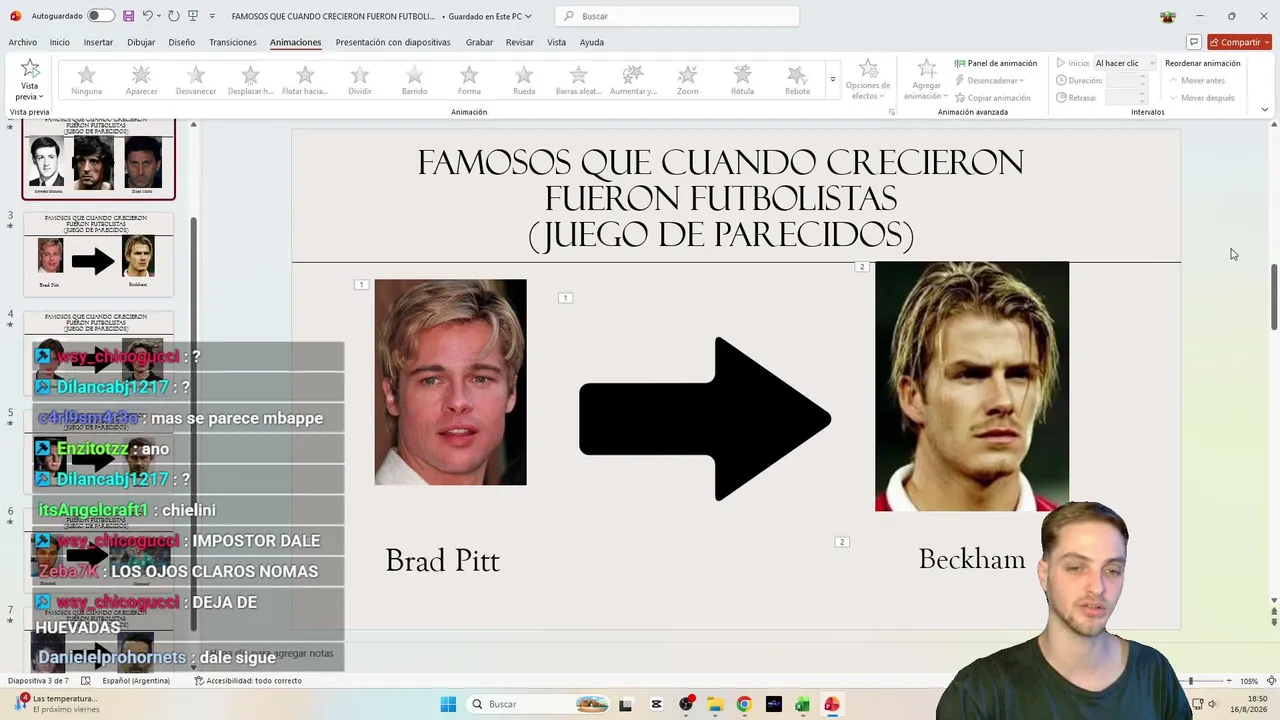Click the Undo arrow icon
1280x720 pixels.
coord(148,16)
